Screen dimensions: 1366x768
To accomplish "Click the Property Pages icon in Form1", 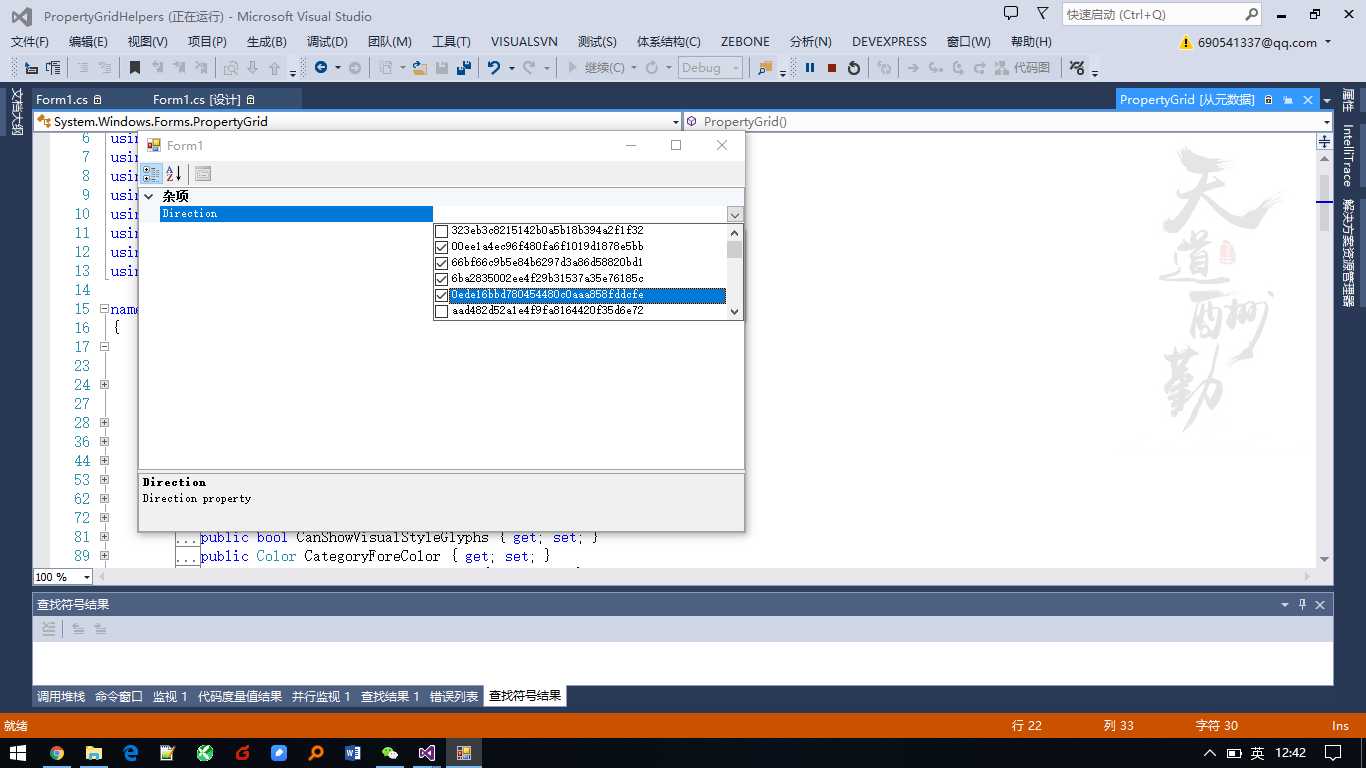I will tap(203, 174).
